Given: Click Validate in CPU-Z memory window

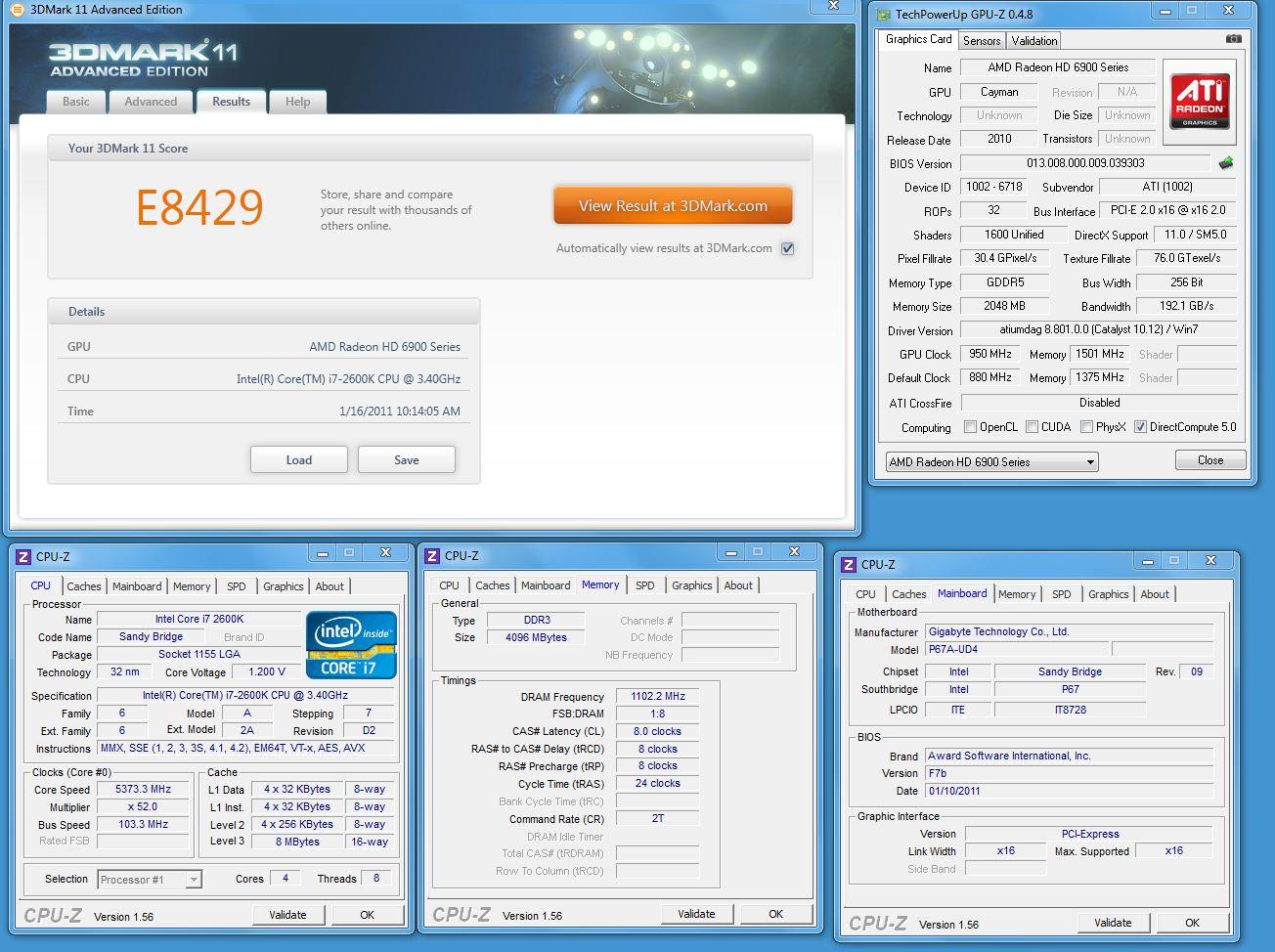Looking at the screenshot, I should [x=696, y=914].
